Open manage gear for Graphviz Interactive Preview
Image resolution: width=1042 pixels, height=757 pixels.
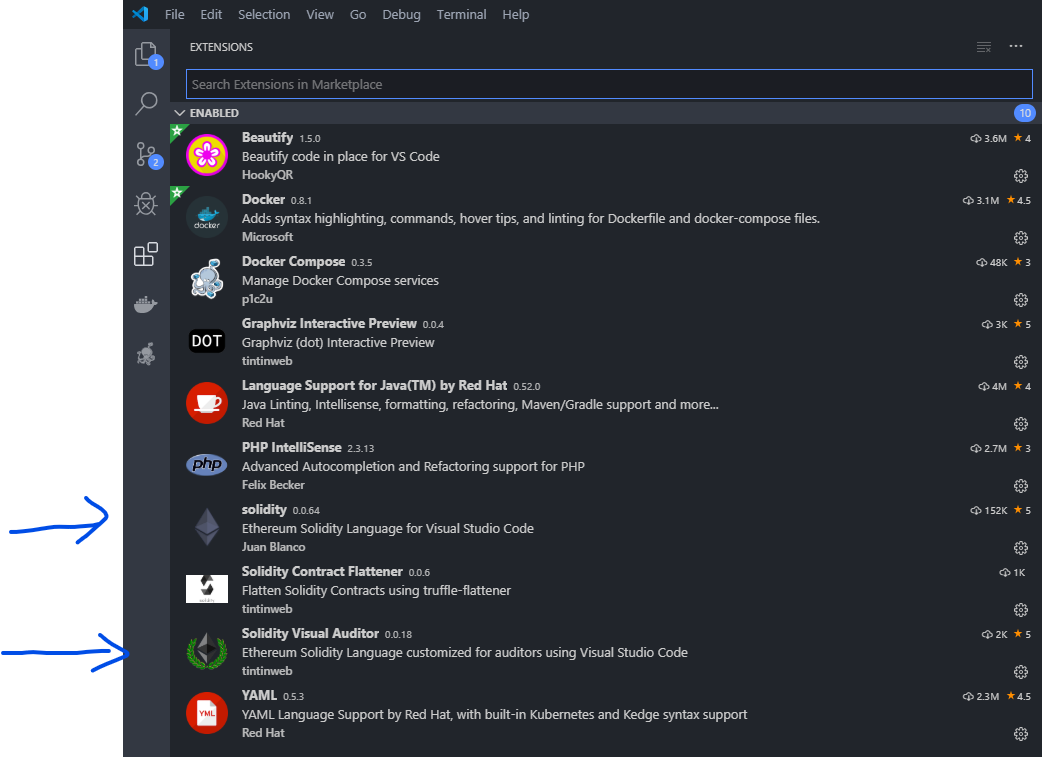click(1021, 362)
